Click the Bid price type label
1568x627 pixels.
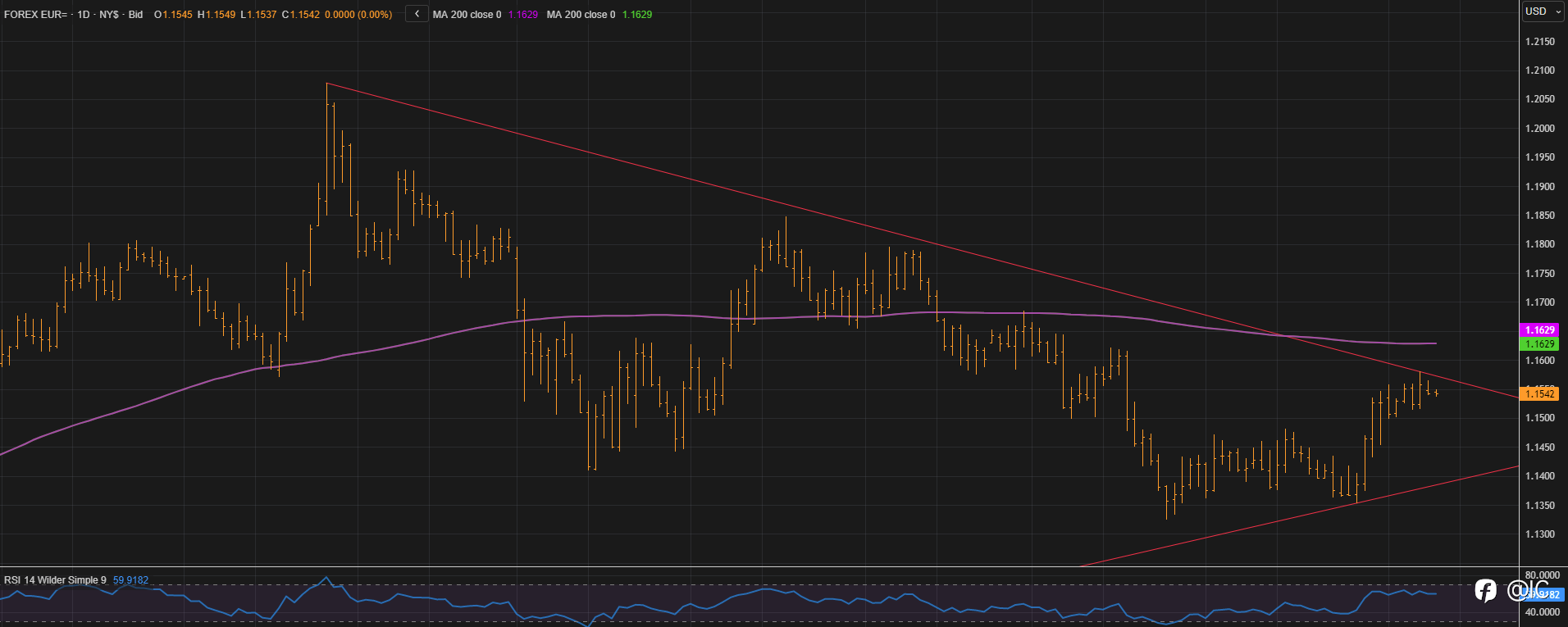coord(135,15)
